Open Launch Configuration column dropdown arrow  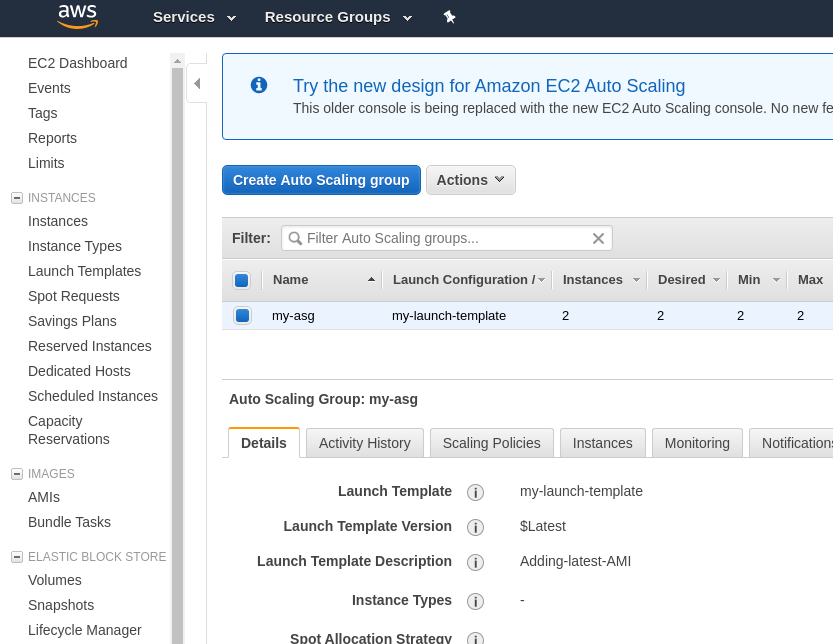tap(541, 280)
